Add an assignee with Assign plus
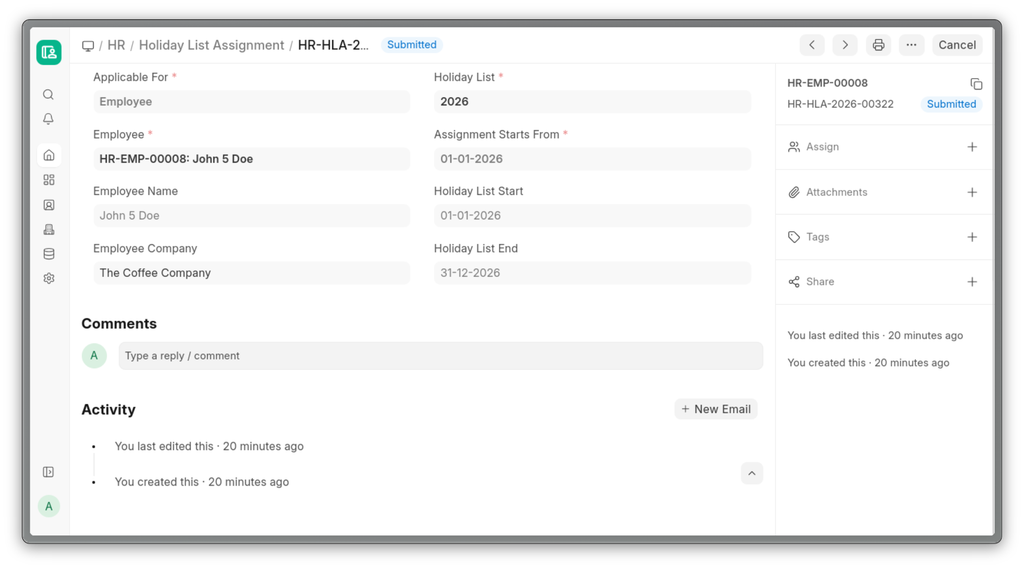Image resolution: width=1024 pixels, height=568 pixels. coord(972,147)
